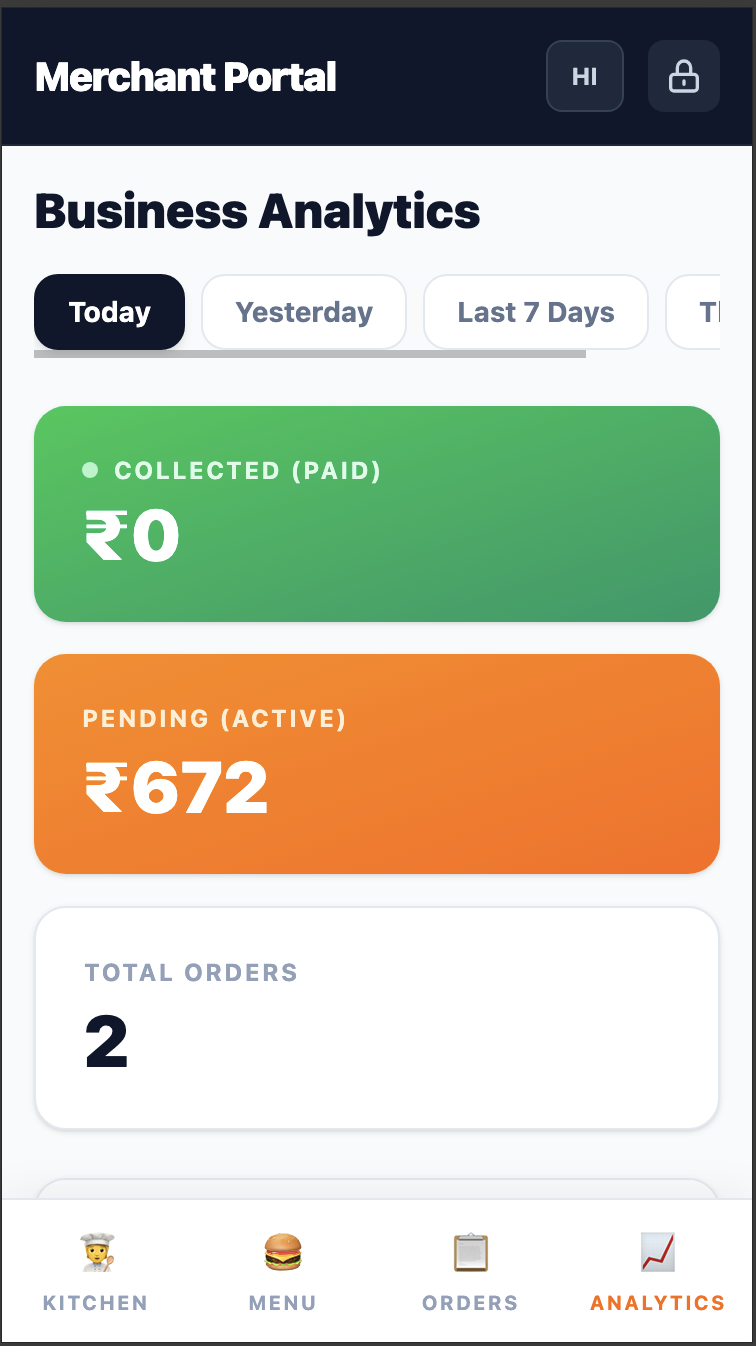The width and height of the screenshot is (756, 1346).
Task: Tap the ORDERS label in bottom bar
Action: pos(470,1303)
